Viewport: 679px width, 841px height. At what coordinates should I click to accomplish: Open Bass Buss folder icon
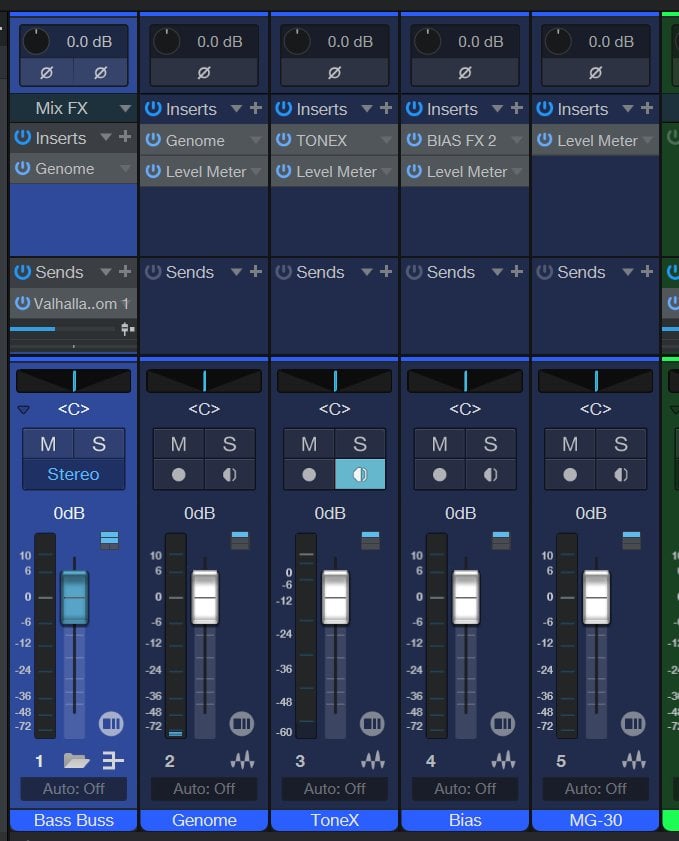coord(76,761)
